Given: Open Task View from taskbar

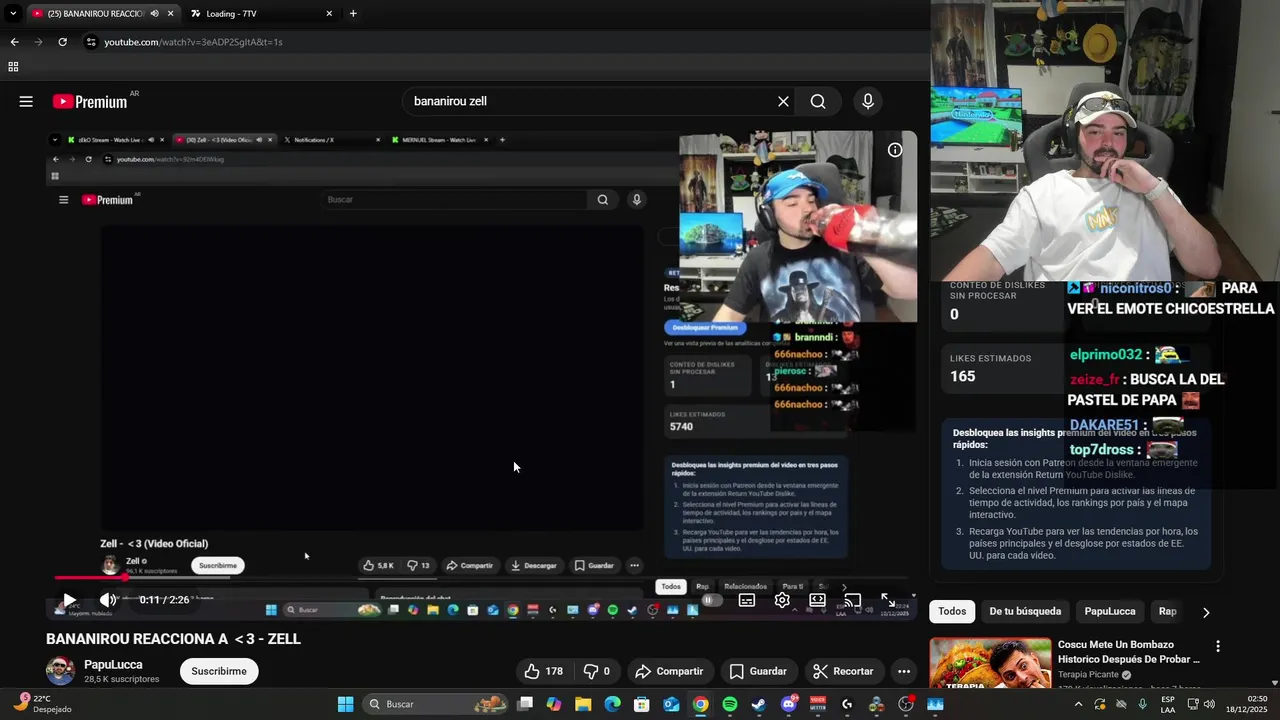Looking at the screenshot, I should (525, 704).
